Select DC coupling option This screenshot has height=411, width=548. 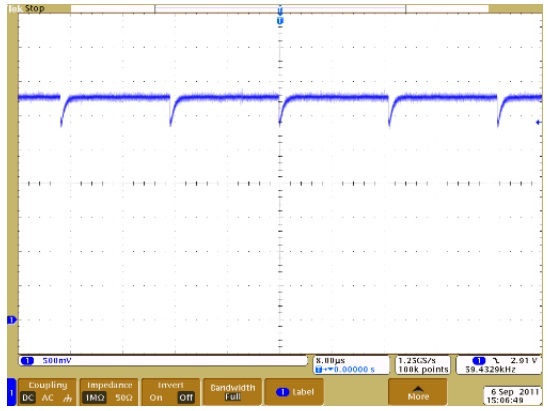[x=28, y=397]
